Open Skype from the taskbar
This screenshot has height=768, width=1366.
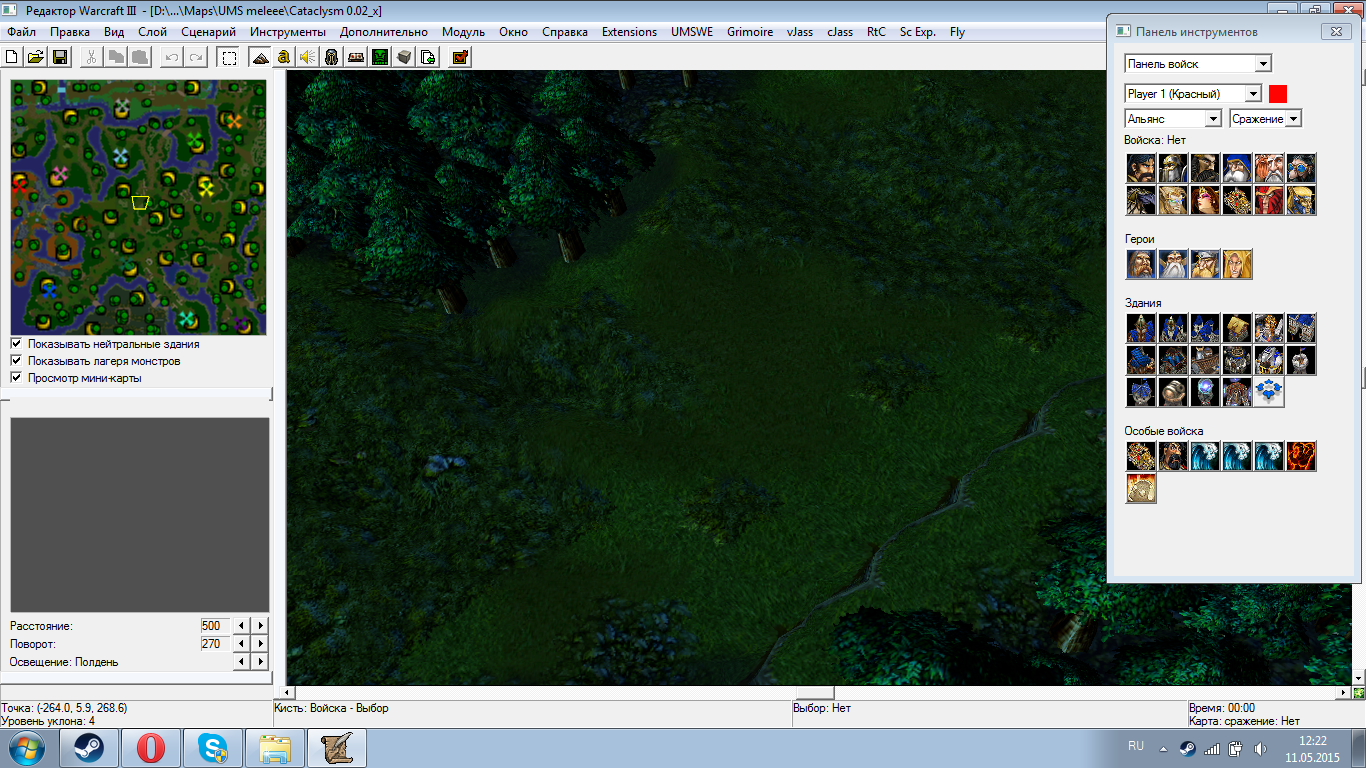click(x=213, y=748)
